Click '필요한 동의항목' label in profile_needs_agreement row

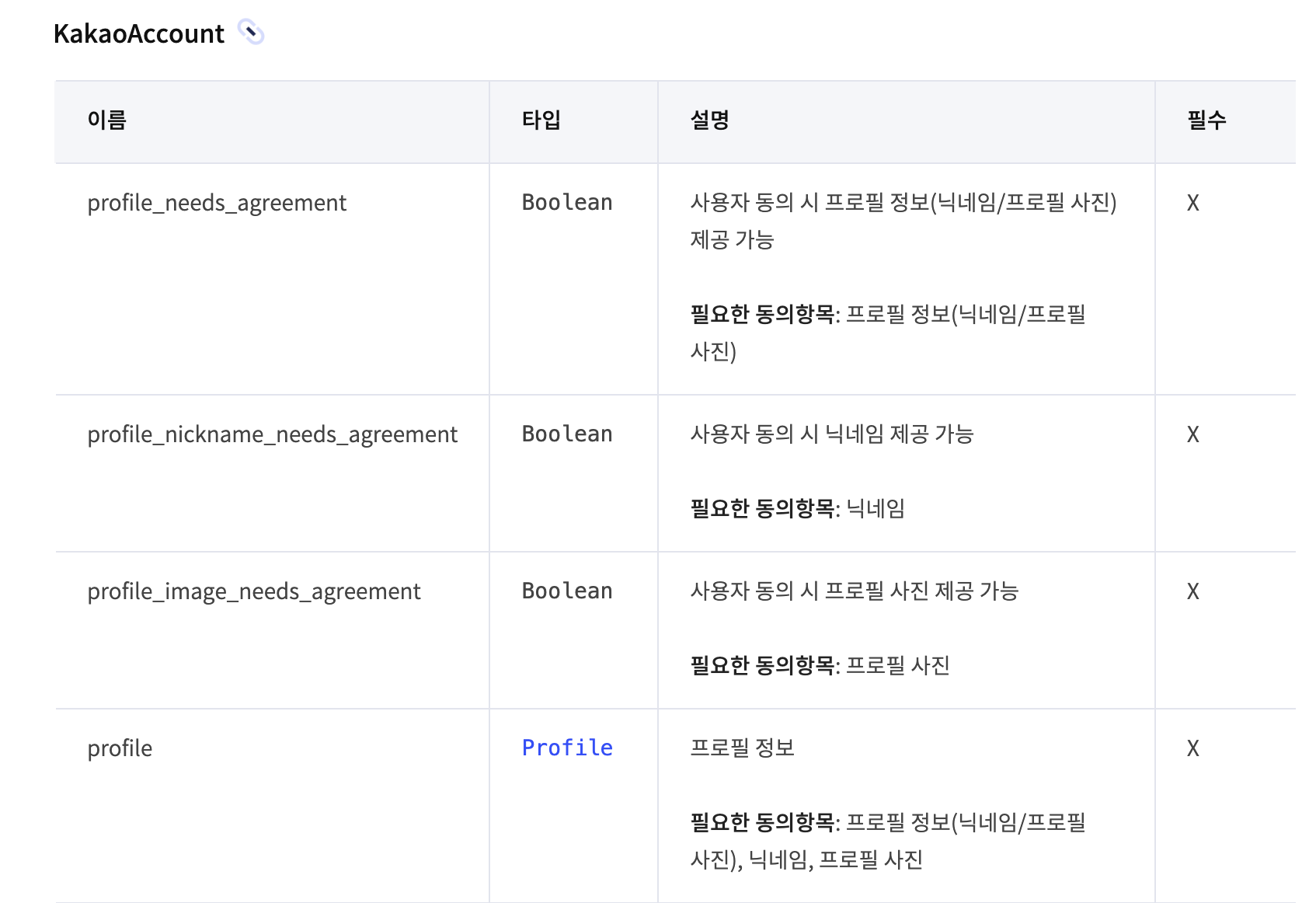point(762,314)
